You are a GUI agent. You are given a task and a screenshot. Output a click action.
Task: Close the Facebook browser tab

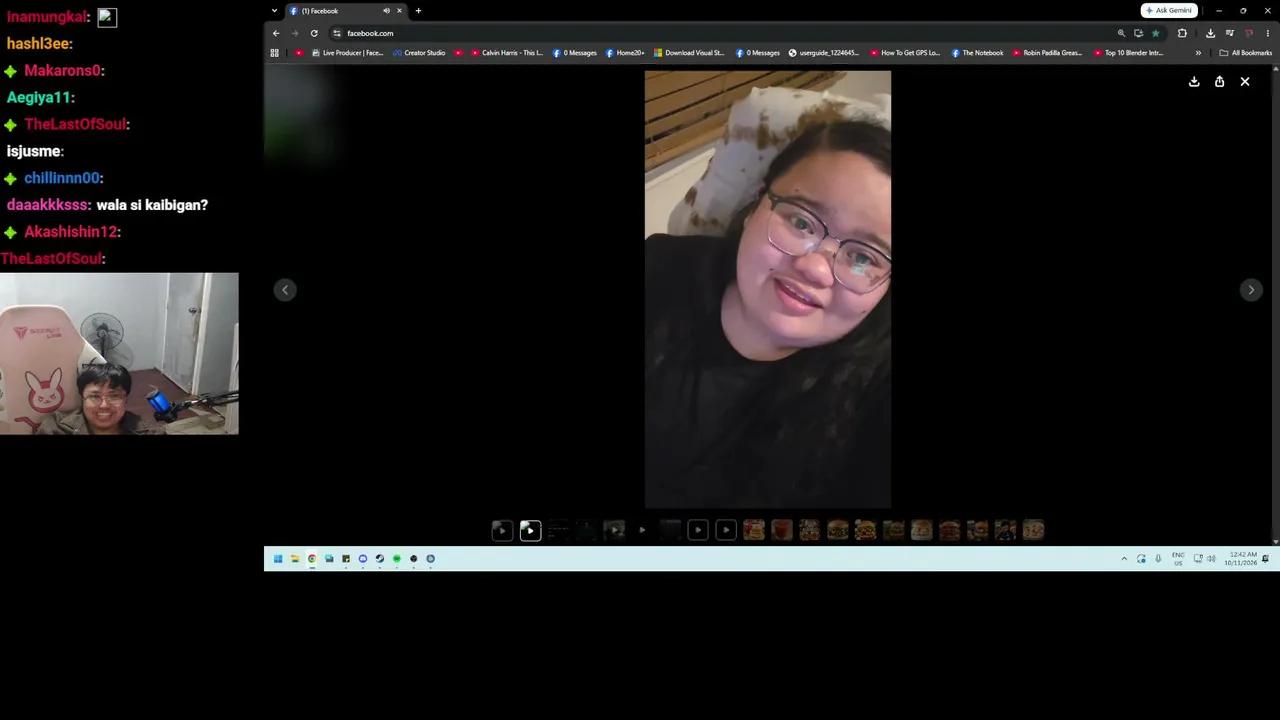click(399, 11)
